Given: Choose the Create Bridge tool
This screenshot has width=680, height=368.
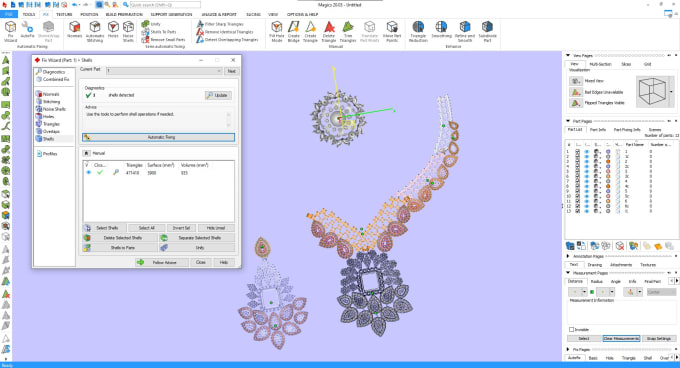Looking at the screenshot, I should point(294,31).
